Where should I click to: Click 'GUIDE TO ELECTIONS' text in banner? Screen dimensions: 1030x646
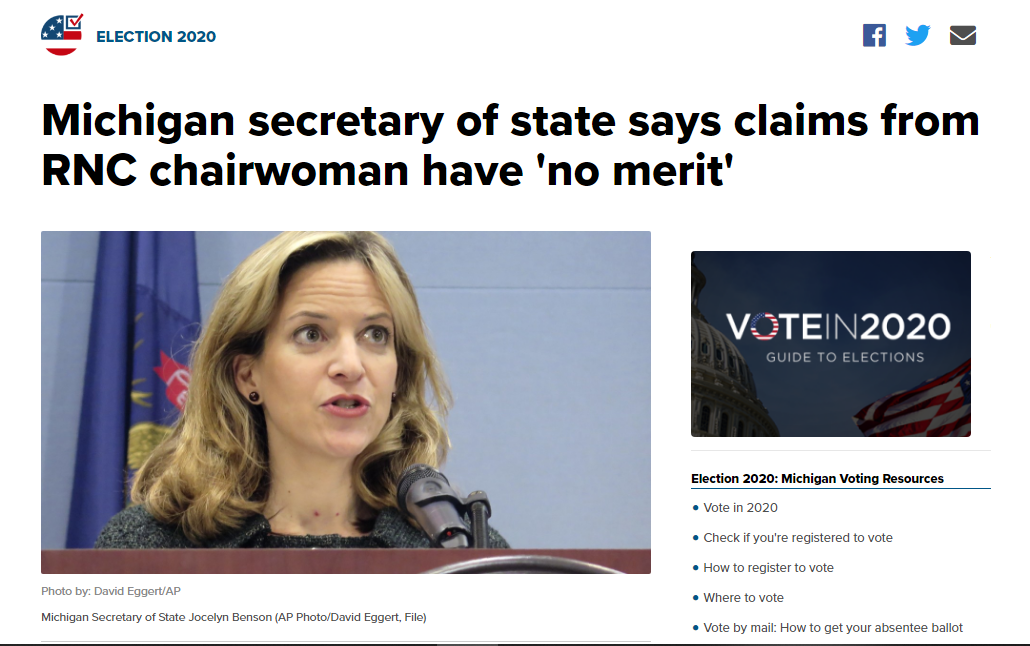click(845, 358)
